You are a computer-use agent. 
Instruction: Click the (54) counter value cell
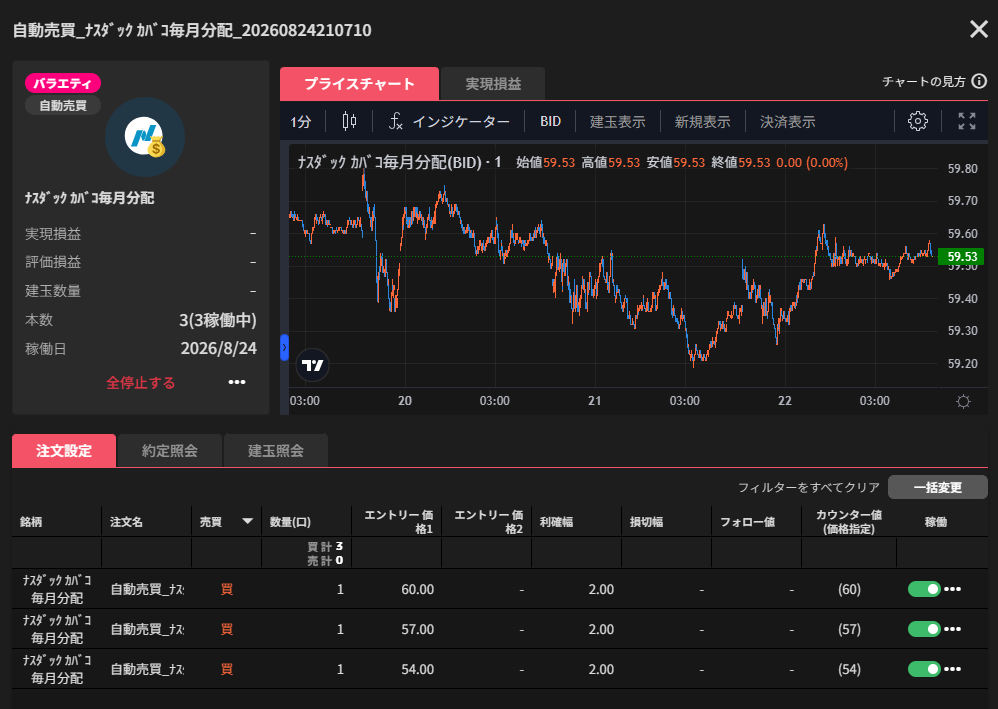click(849, 670)
